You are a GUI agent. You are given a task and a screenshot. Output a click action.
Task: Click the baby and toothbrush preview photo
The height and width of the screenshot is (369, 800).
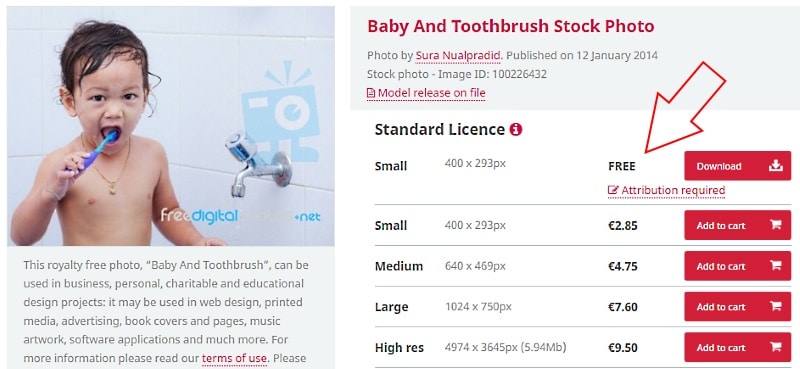click(x=171, y=126)
